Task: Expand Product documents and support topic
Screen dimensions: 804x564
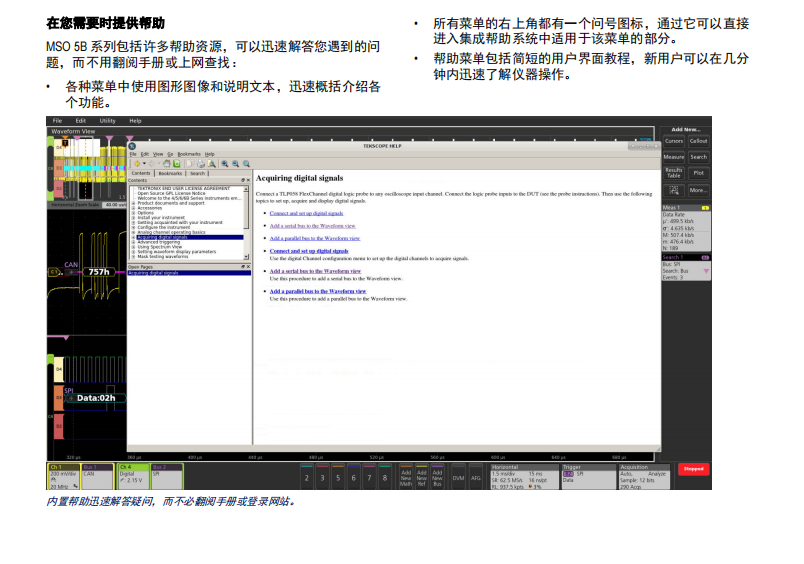Action: click(133, 203)
